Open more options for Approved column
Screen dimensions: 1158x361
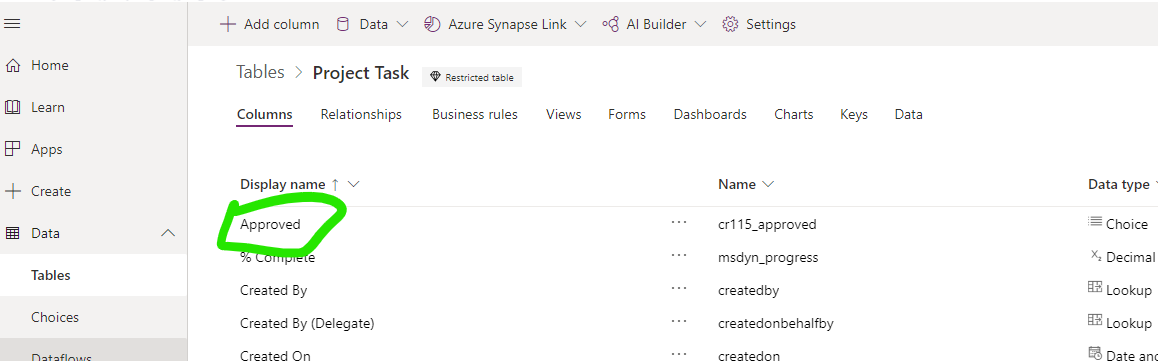tap(679, 223)
